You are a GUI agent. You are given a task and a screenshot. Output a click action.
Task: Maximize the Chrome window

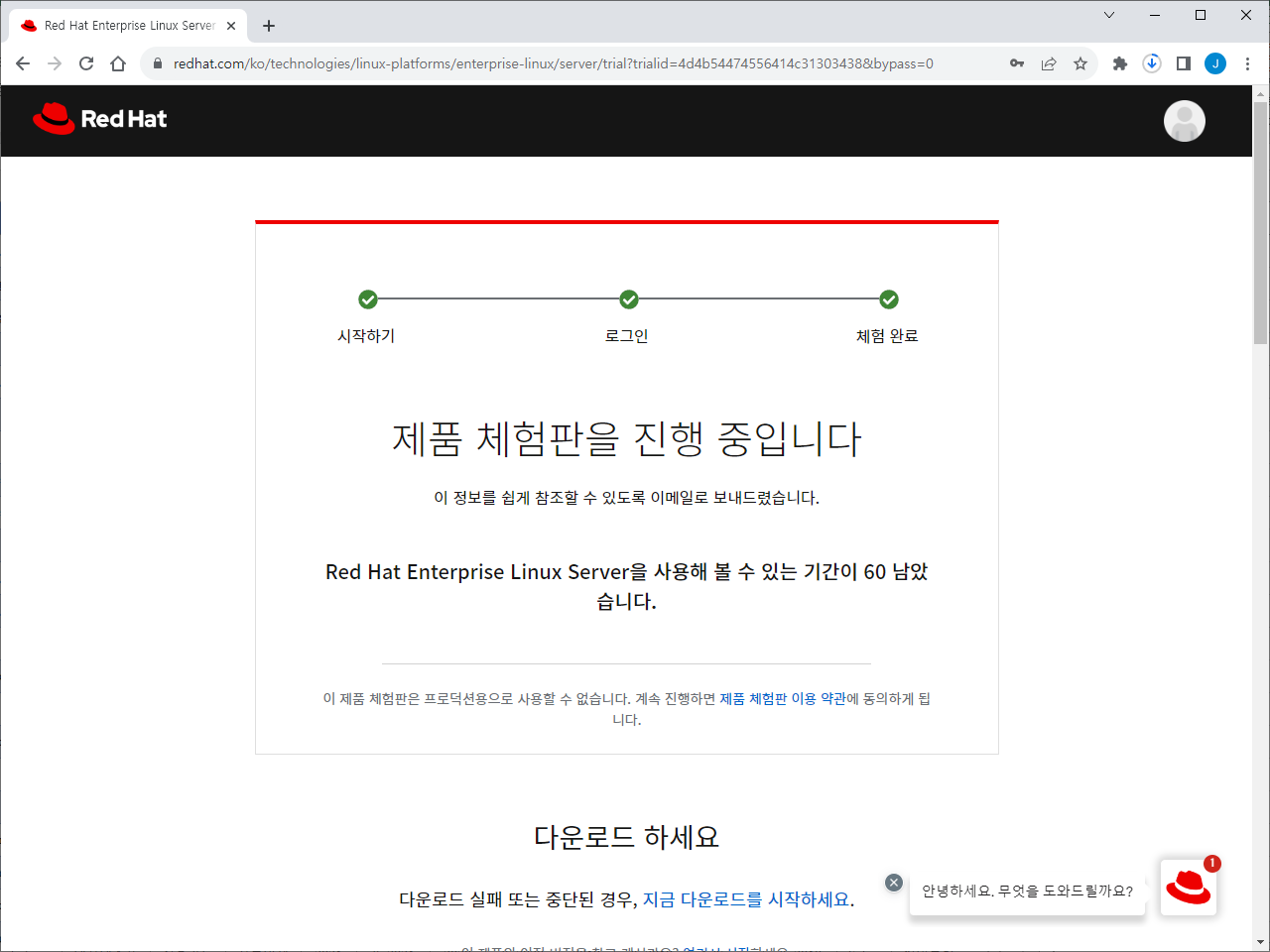click(1201, 15)
